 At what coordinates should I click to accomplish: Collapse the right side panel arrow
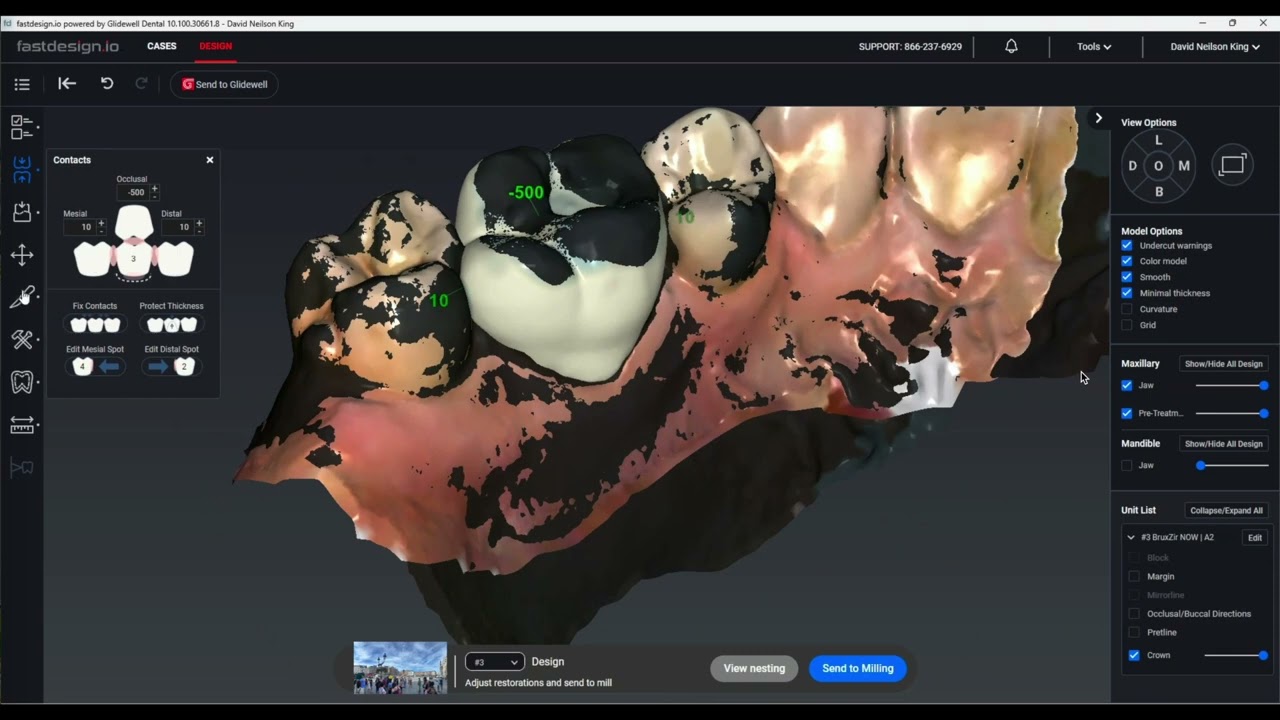[1098, 118]
